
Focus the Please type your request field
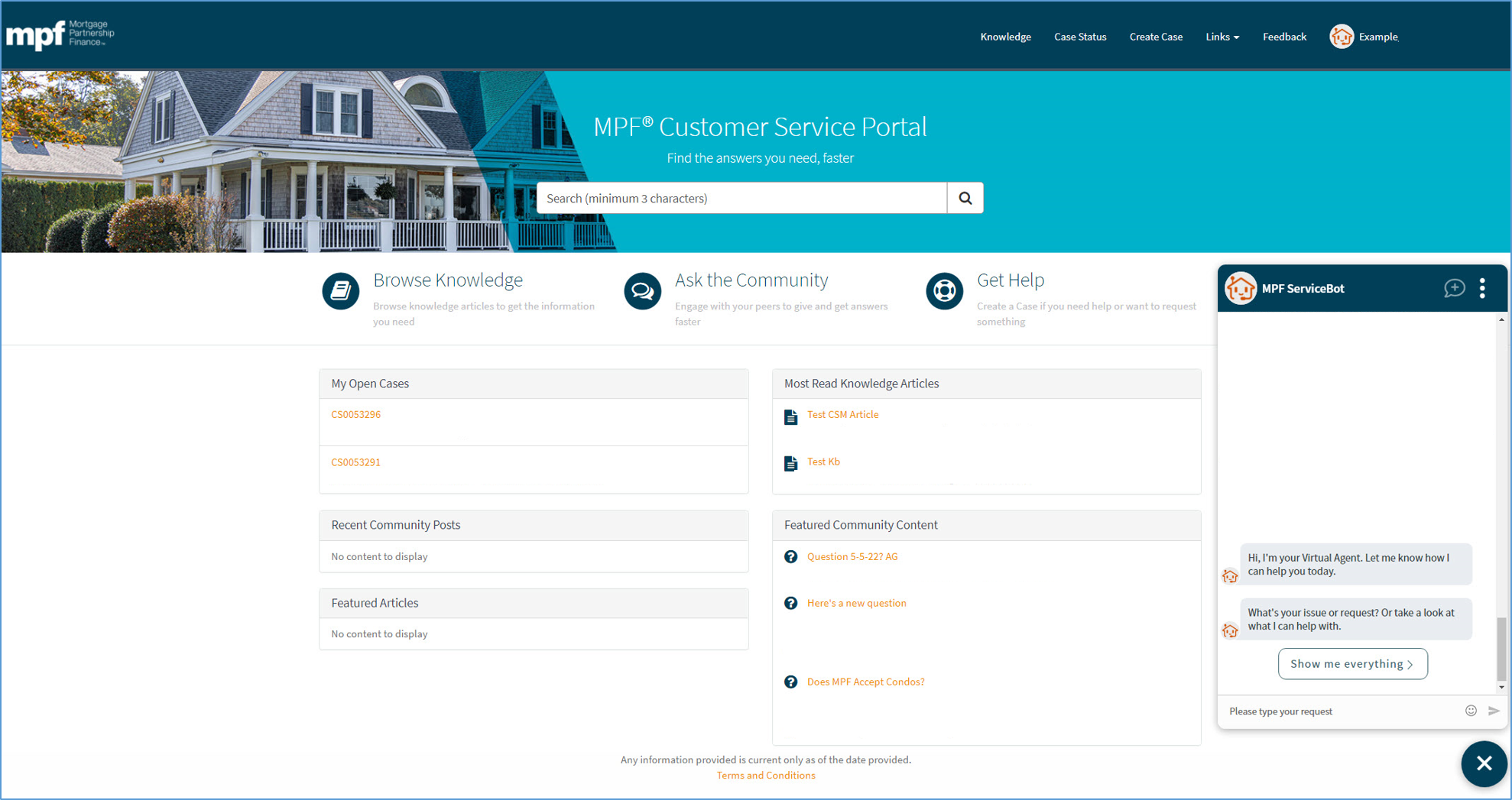pos(1342,711)
